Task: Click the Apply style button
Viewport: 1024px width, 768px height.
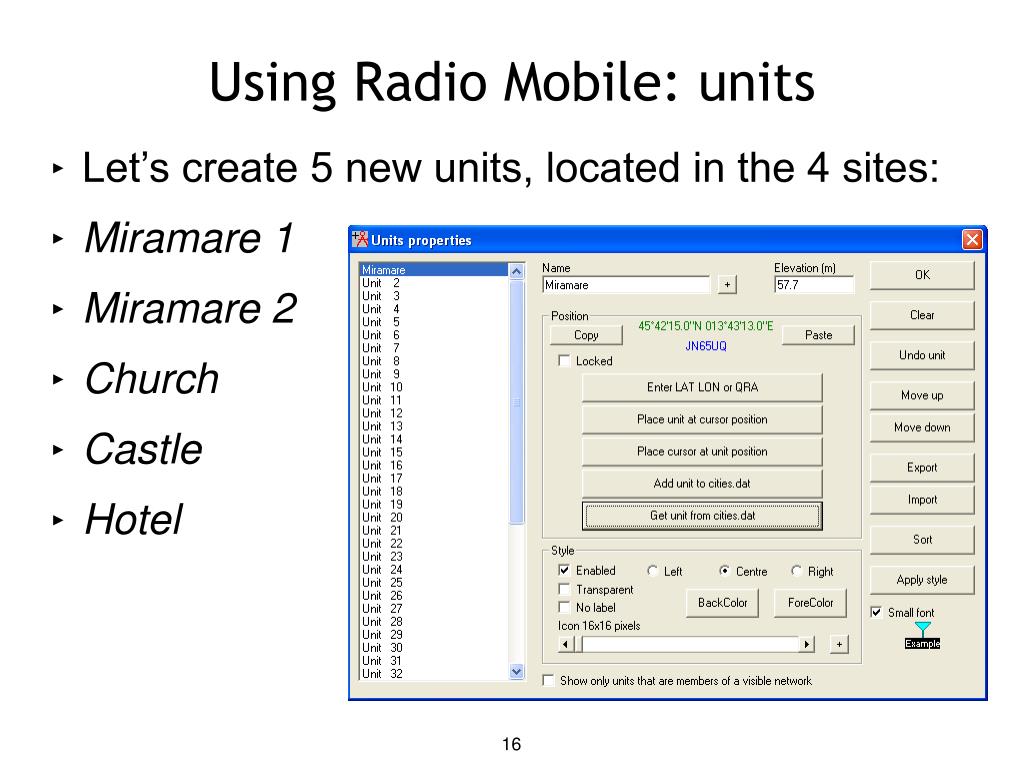Action: click(x=922, y=580)
